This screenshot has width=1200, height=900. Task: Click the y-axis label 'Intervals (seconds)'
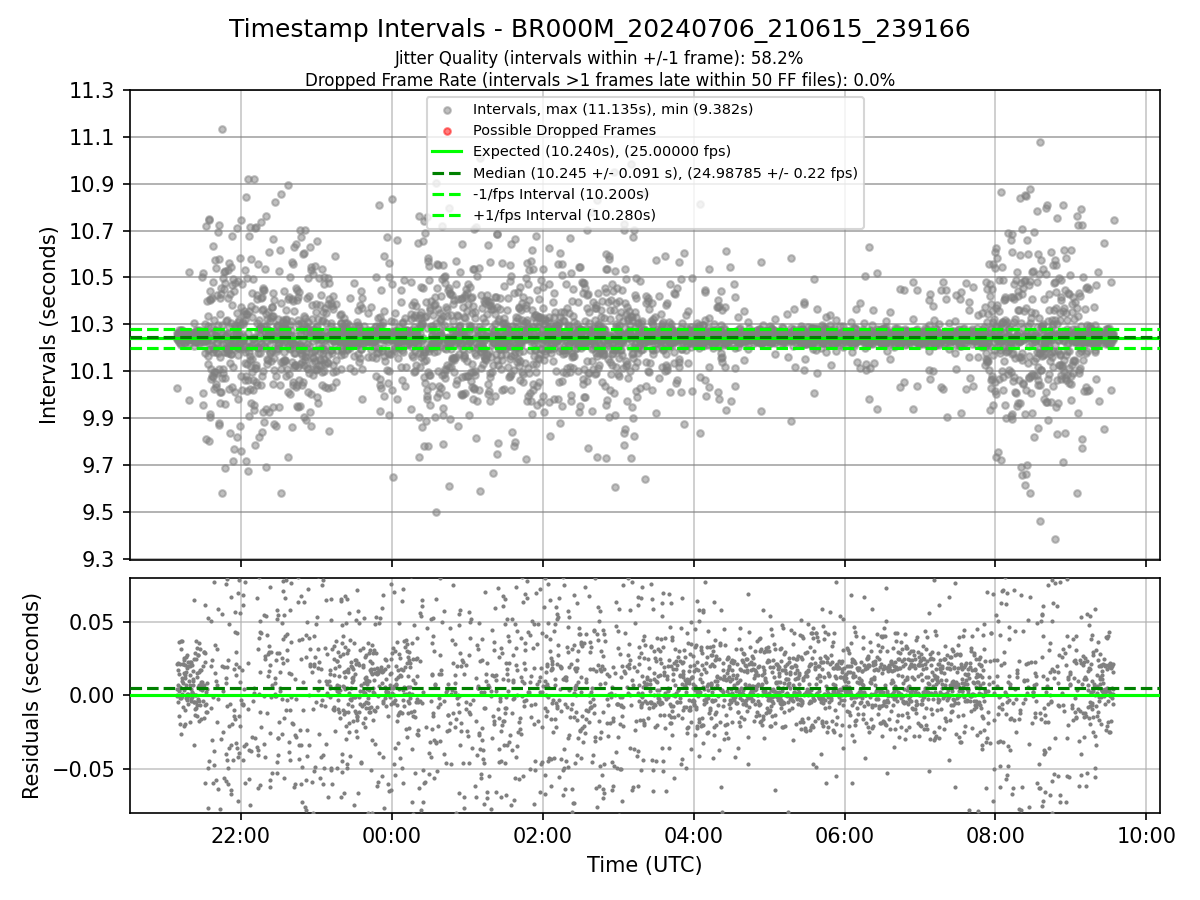tap(48, 325)
